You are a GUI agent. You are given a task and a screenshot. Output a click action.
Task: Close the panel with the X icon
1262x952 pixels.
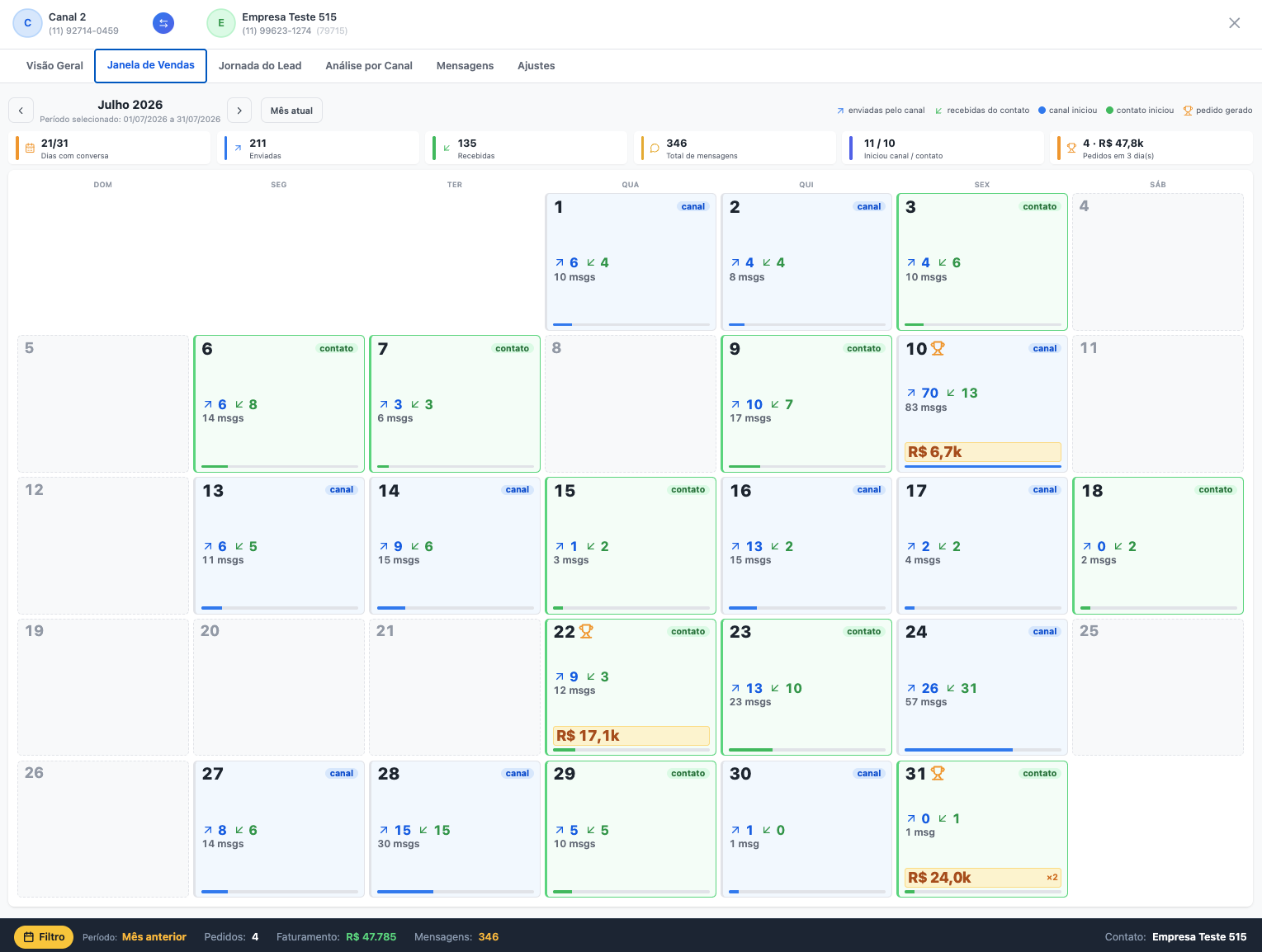pos(1234,23)
